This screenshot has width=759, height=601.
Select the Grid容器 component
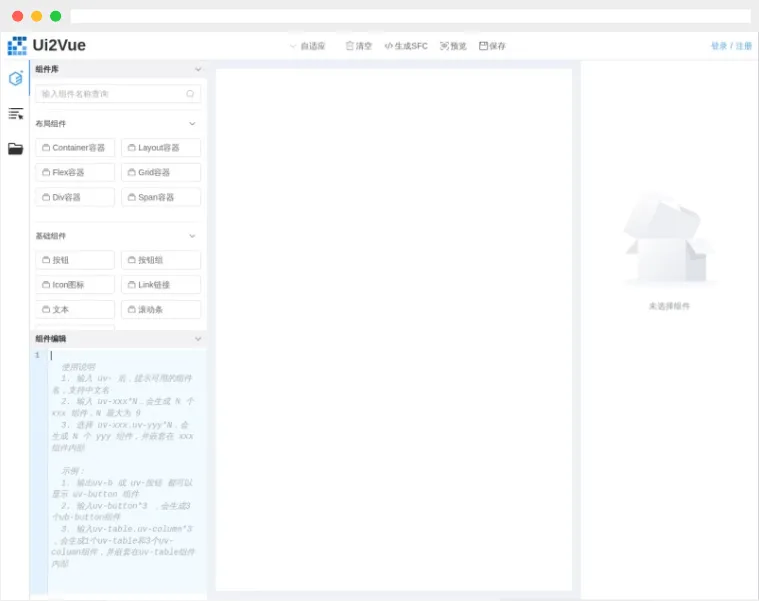click(161, 172)
